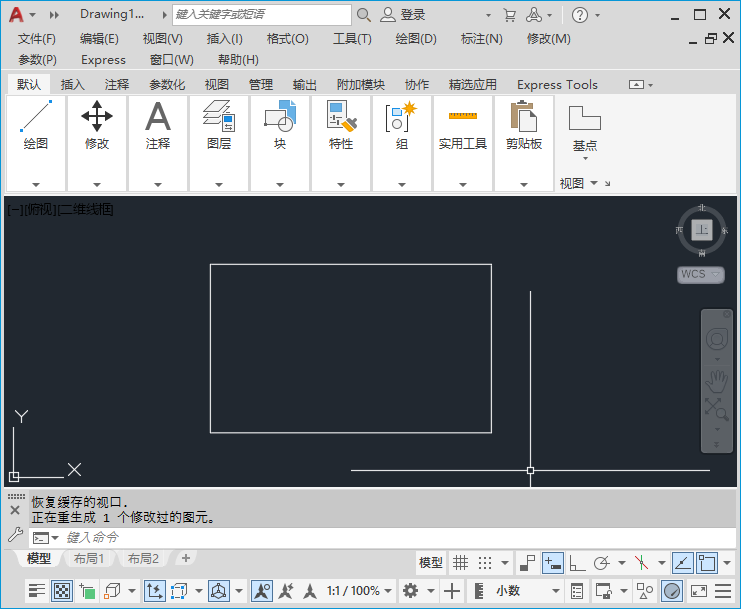Image resolution: width=741 pixels, height=609 pixels.
Task: Switch to the 布局1 layout tab
Action: tap(89, 558)
